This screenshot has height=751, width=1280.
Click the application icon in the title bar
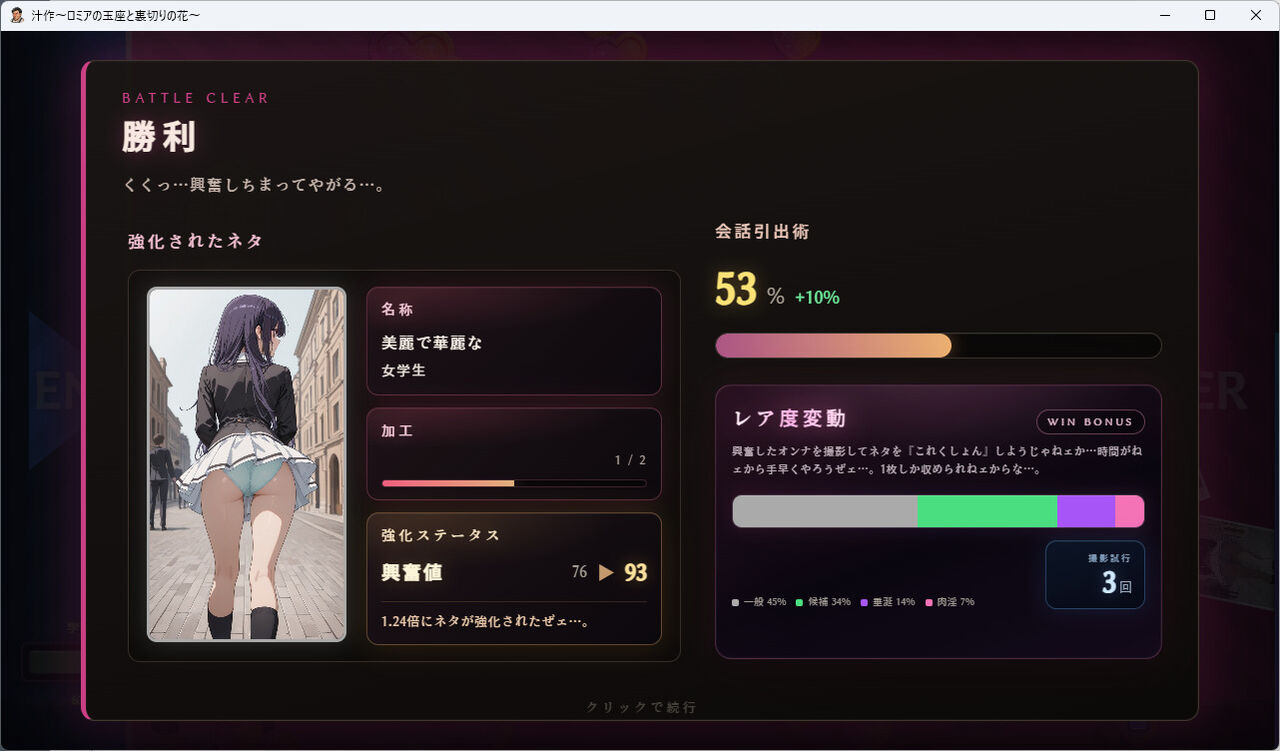[x=17, y=15]
